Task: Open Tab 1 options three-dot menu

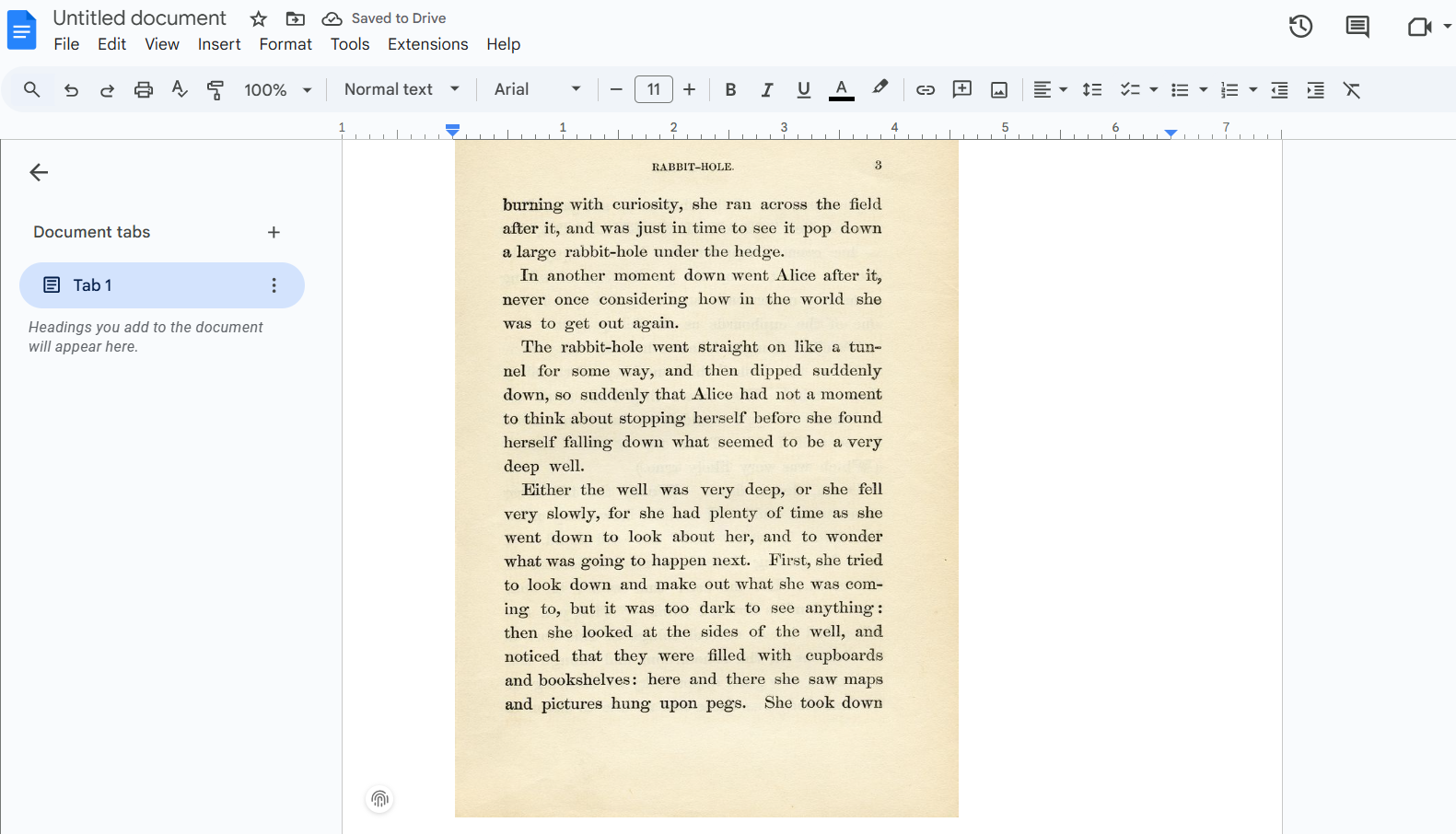Action: tap(274, 285)
